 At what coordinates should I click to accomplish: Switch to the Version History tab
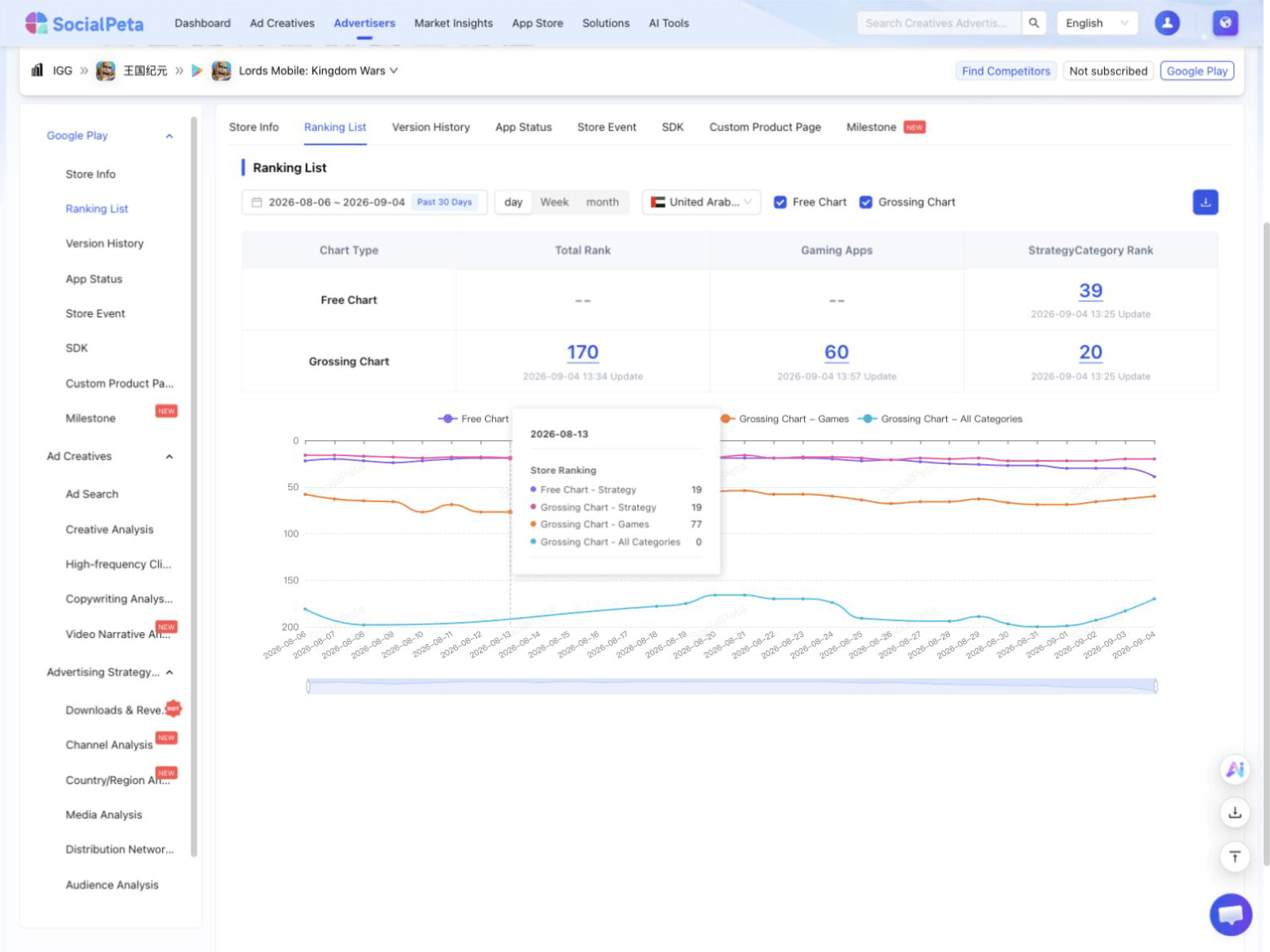pyautogui.click(x=431, y=127)
